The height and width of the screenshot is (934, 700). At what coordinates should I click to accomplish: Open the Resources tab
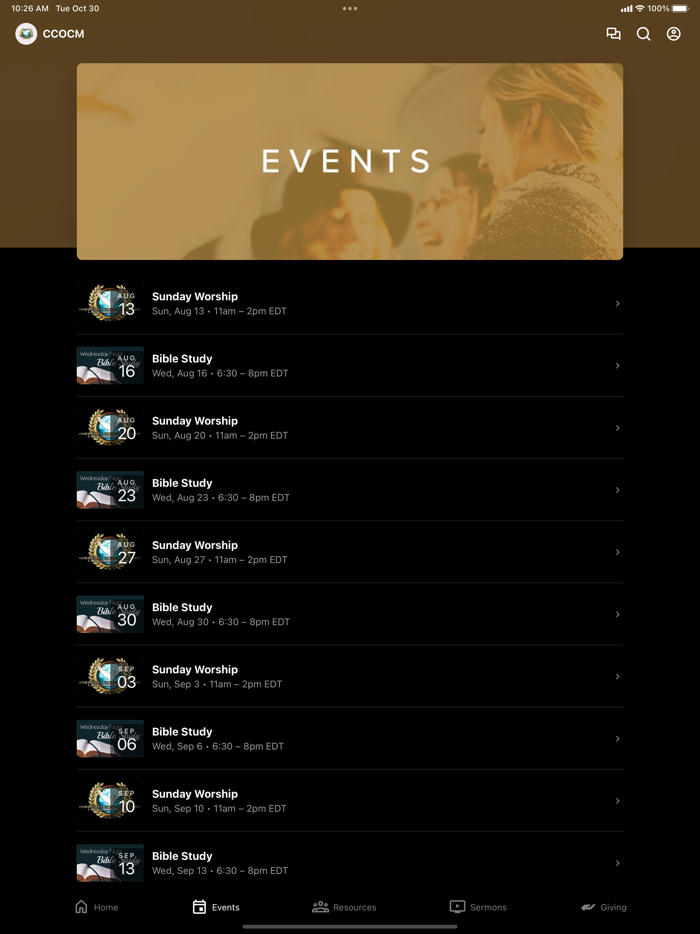pyautogui.click(x=344, y=907)
